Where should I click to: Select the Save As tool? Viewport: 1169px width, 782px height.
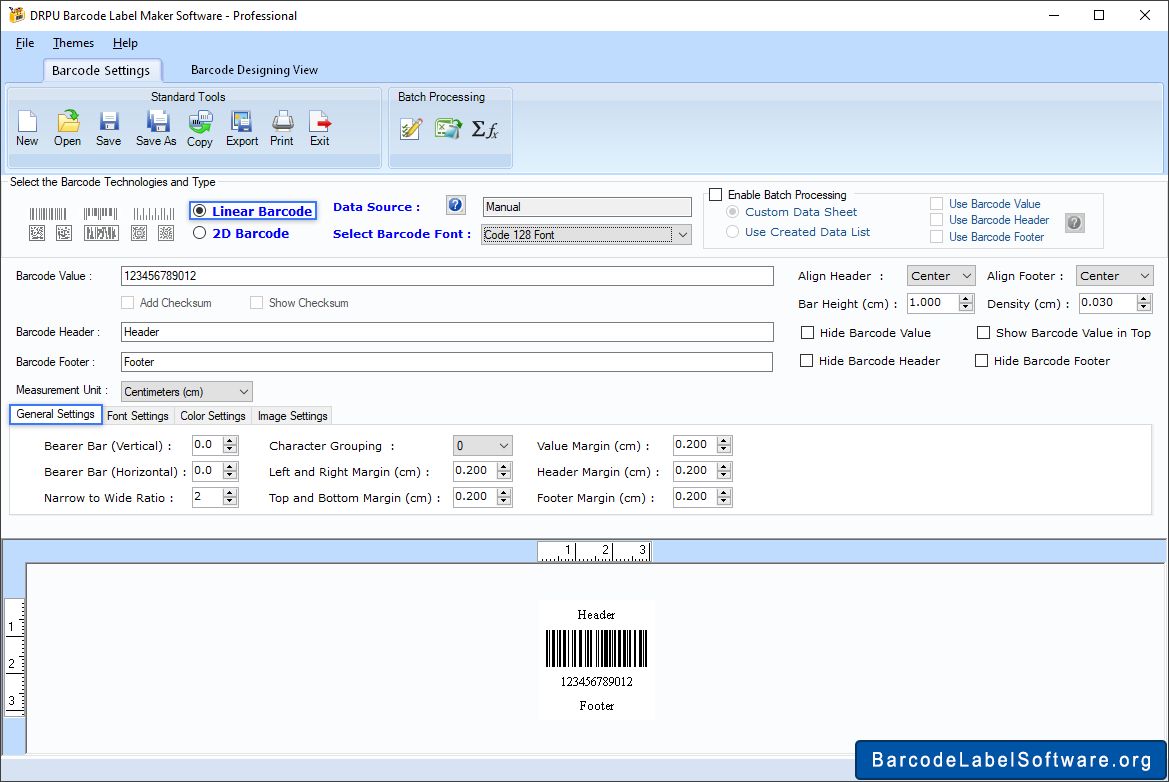tap(155, 128)
